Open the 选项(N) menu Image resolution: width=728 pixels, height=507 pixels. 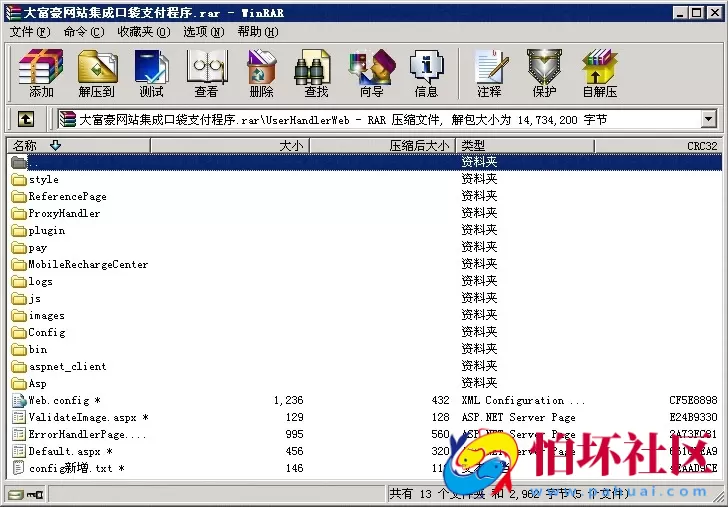[x=203, y=32]
